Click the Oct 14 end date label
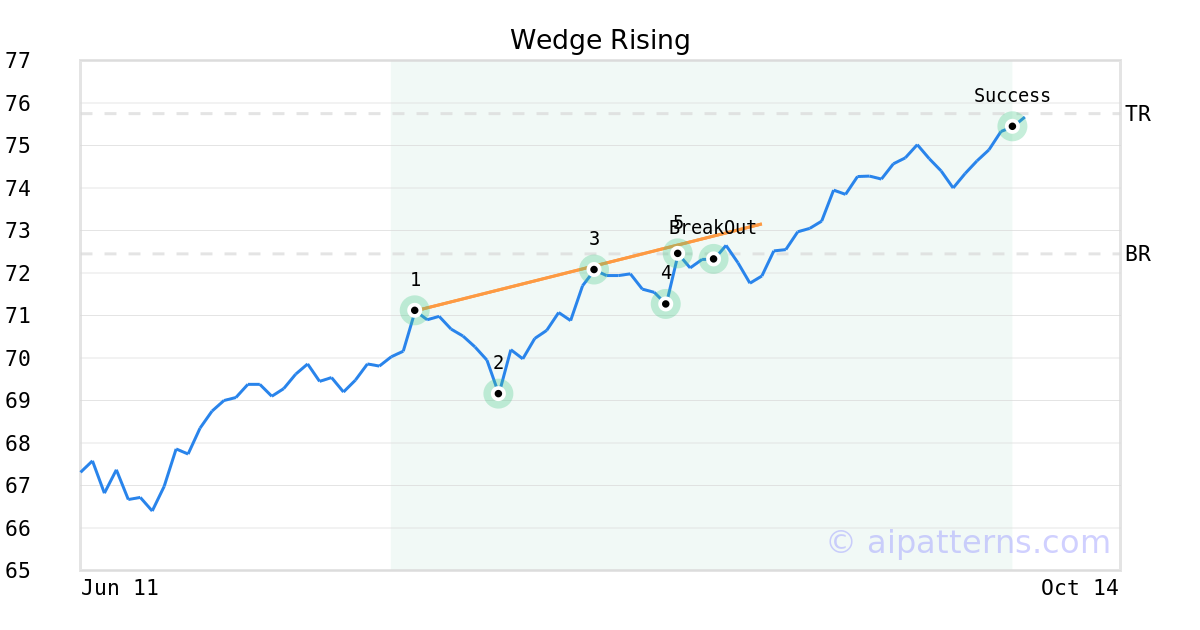This screenshot has width=1200, height=630. [x=1080, y=588]
